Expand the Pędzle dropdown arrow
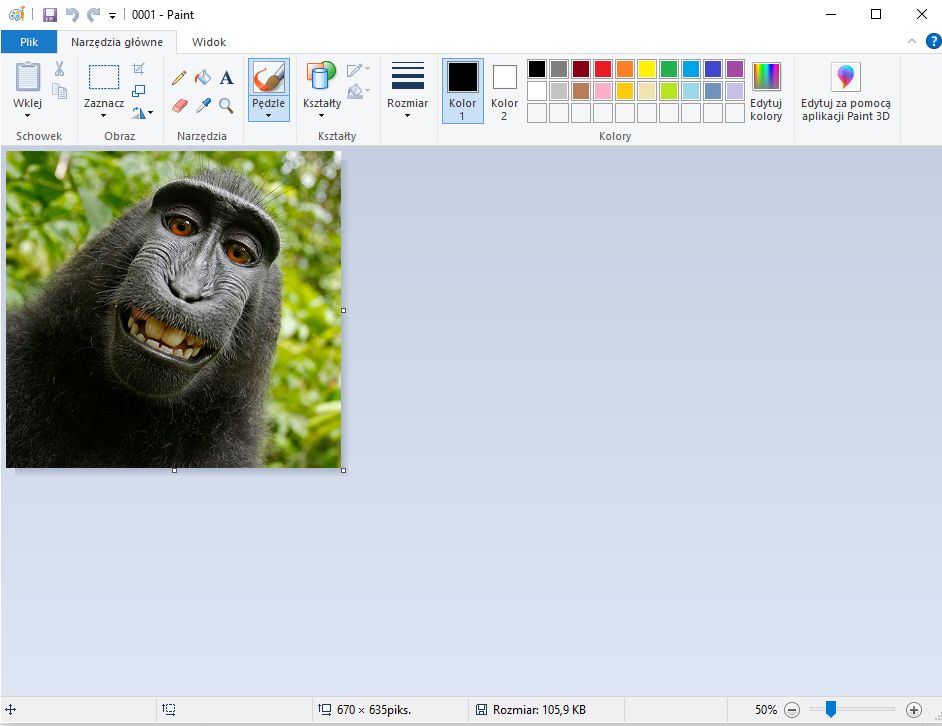Image resolution: width=942 pixels, height=726 pixels. tap(268, 115)
